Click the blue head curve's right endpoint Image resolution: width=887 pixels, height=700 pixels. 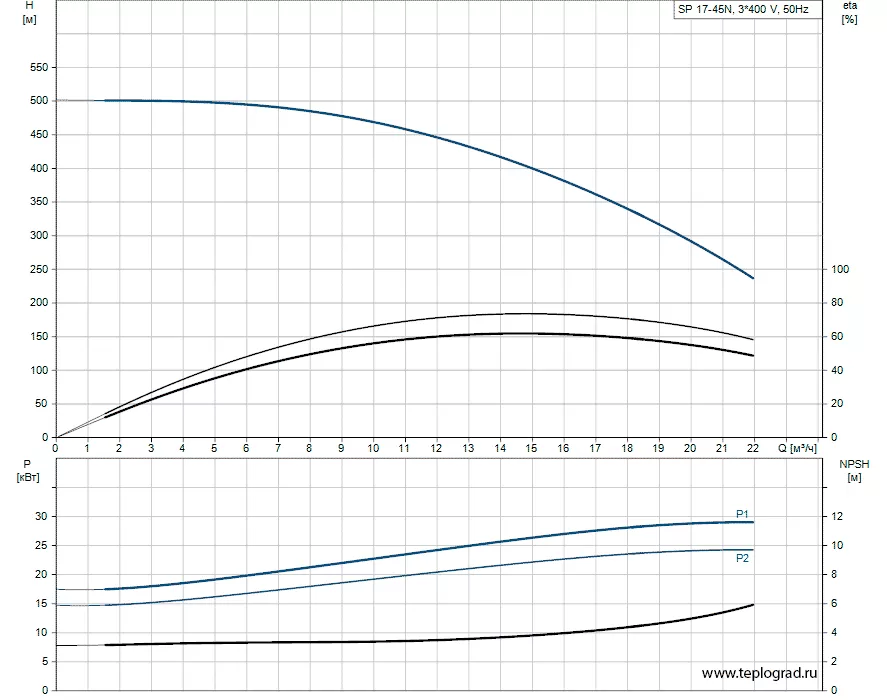coord(753,278)
